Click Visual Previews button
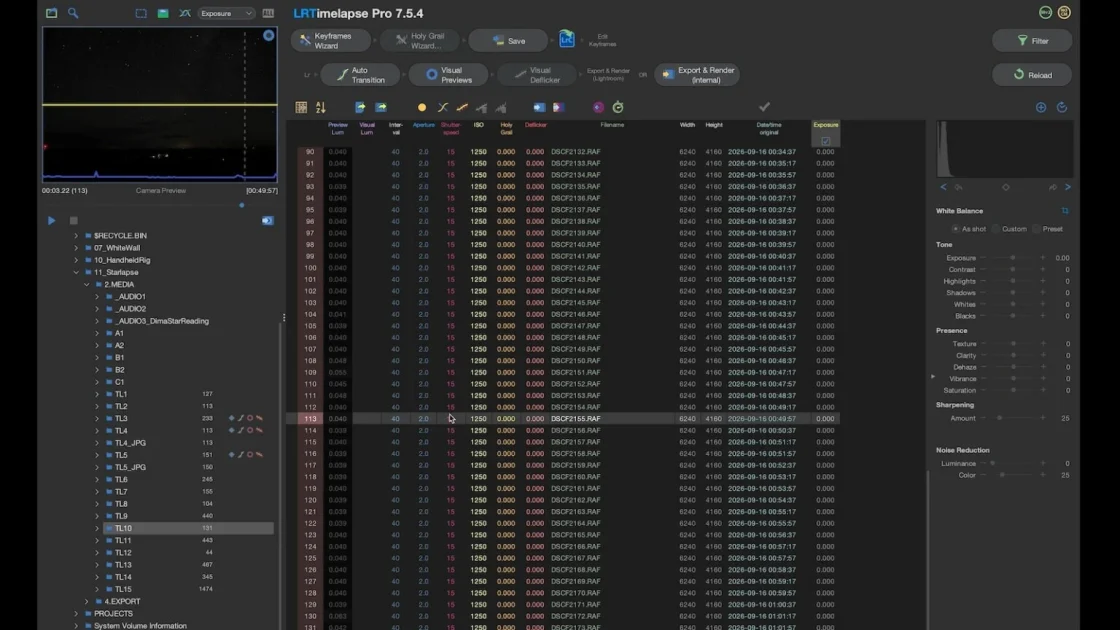The width and height of the screenshot is (1120, 630). pos(449,75)
